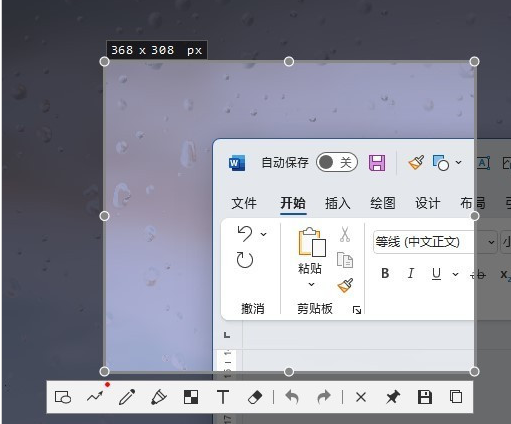Select the mosaic blur tool
This screenshot has width=511, height=424.
tap(191, 397)
